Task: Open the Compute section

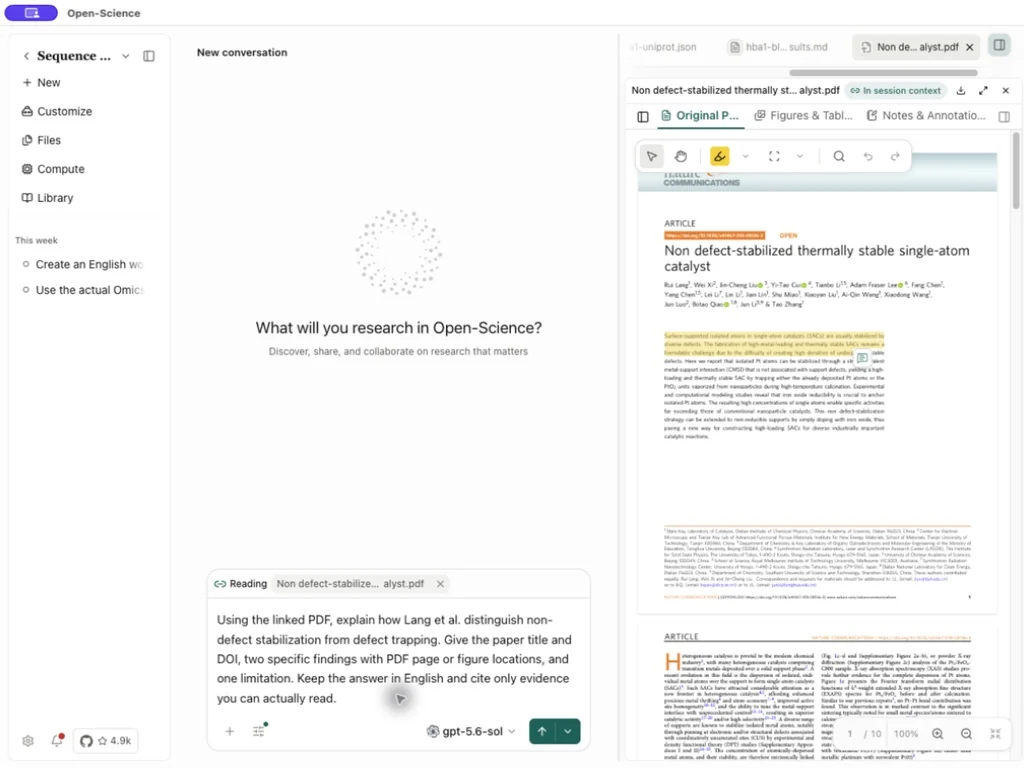Action: 53,169
